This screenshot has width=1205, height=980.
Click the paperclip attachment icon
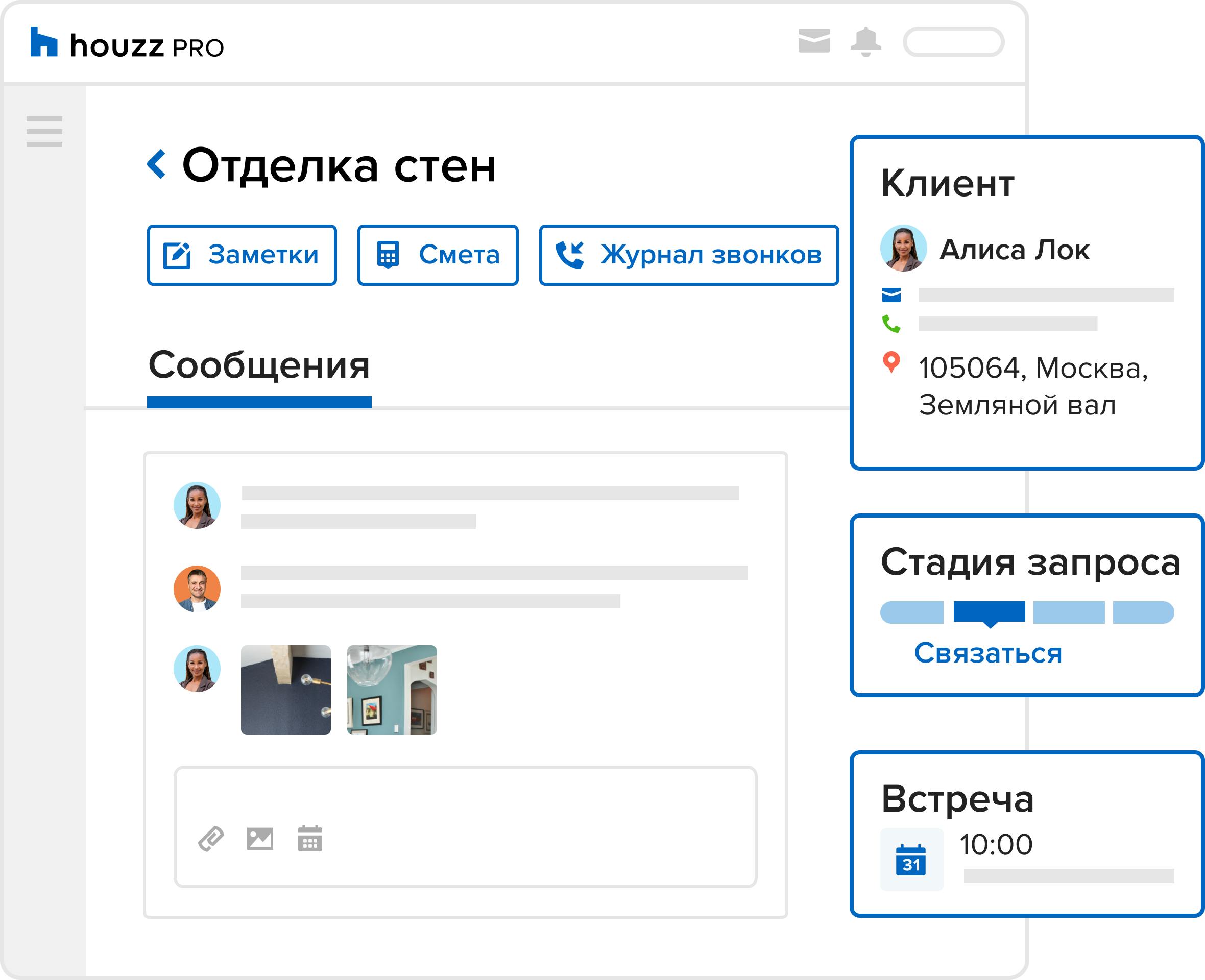pyautogui.click(x=211, y=839)
